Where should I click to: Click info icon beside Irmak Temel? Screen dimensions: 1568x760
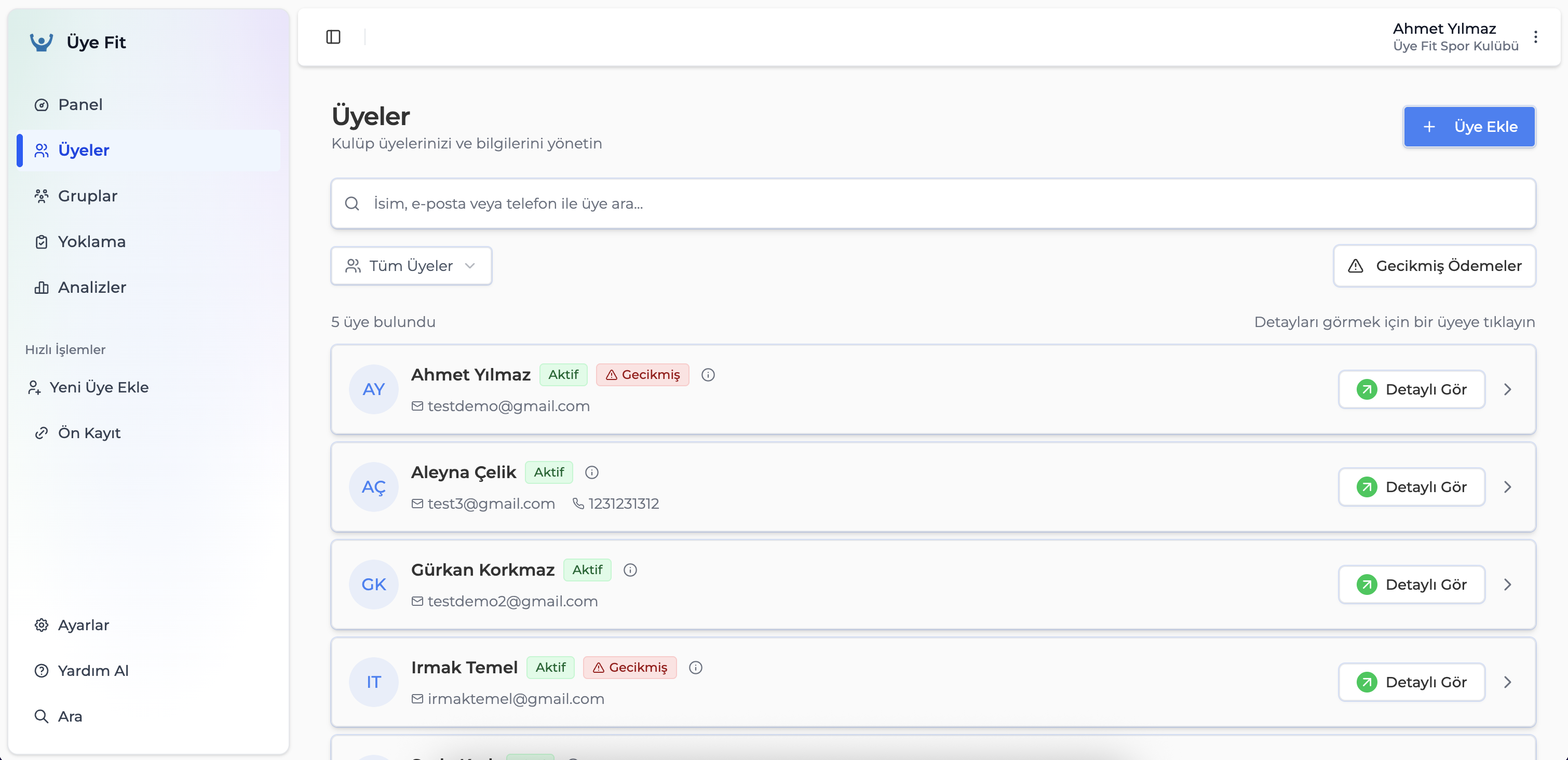[x=695, y=668]
